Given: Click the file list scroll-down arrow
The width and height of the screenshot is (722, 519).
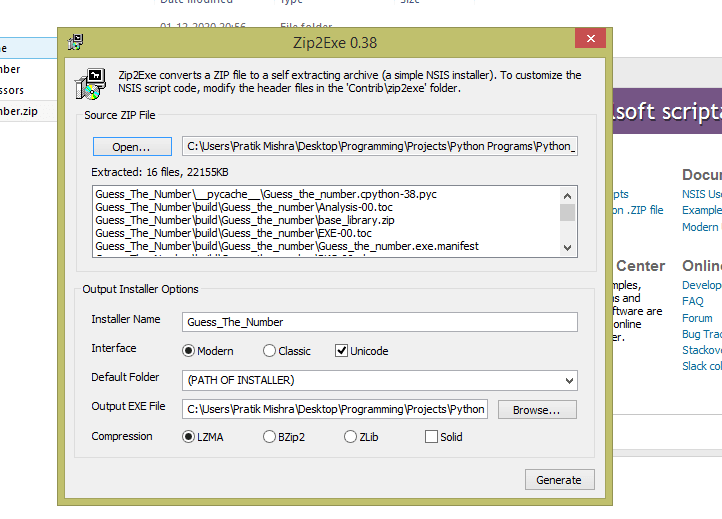Looking at the screenshot, I should (x=567, y=247).
